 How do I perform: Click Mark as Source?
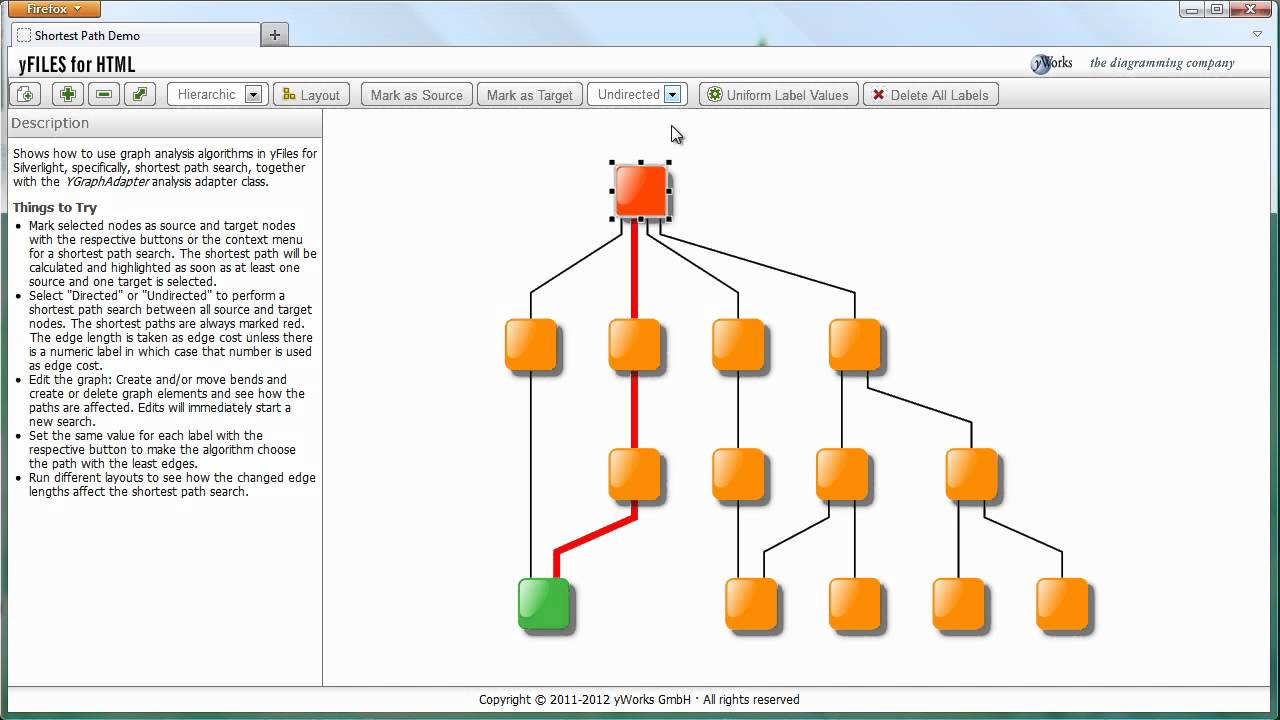(x=416, y=94)
